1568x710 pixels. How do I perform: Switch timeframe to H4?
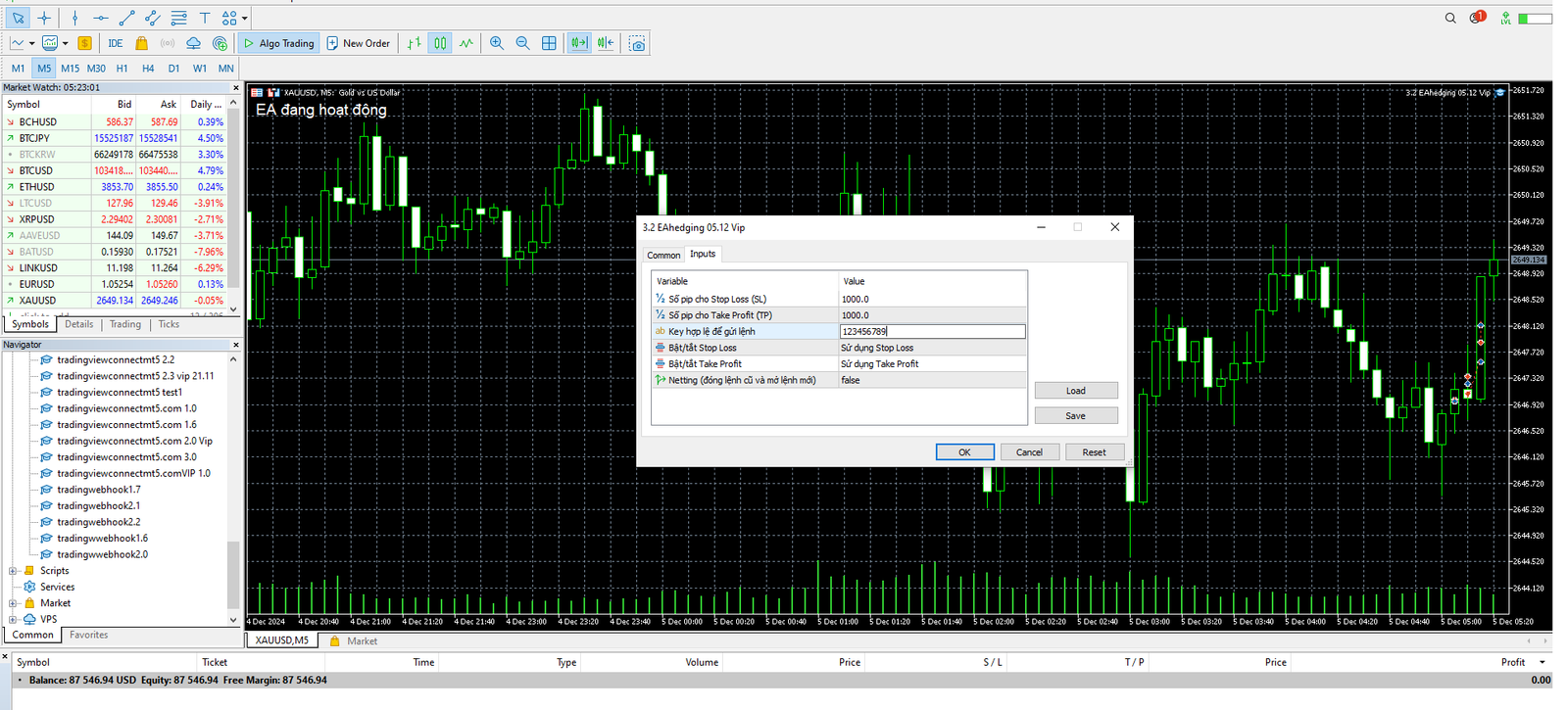point(148,69)
